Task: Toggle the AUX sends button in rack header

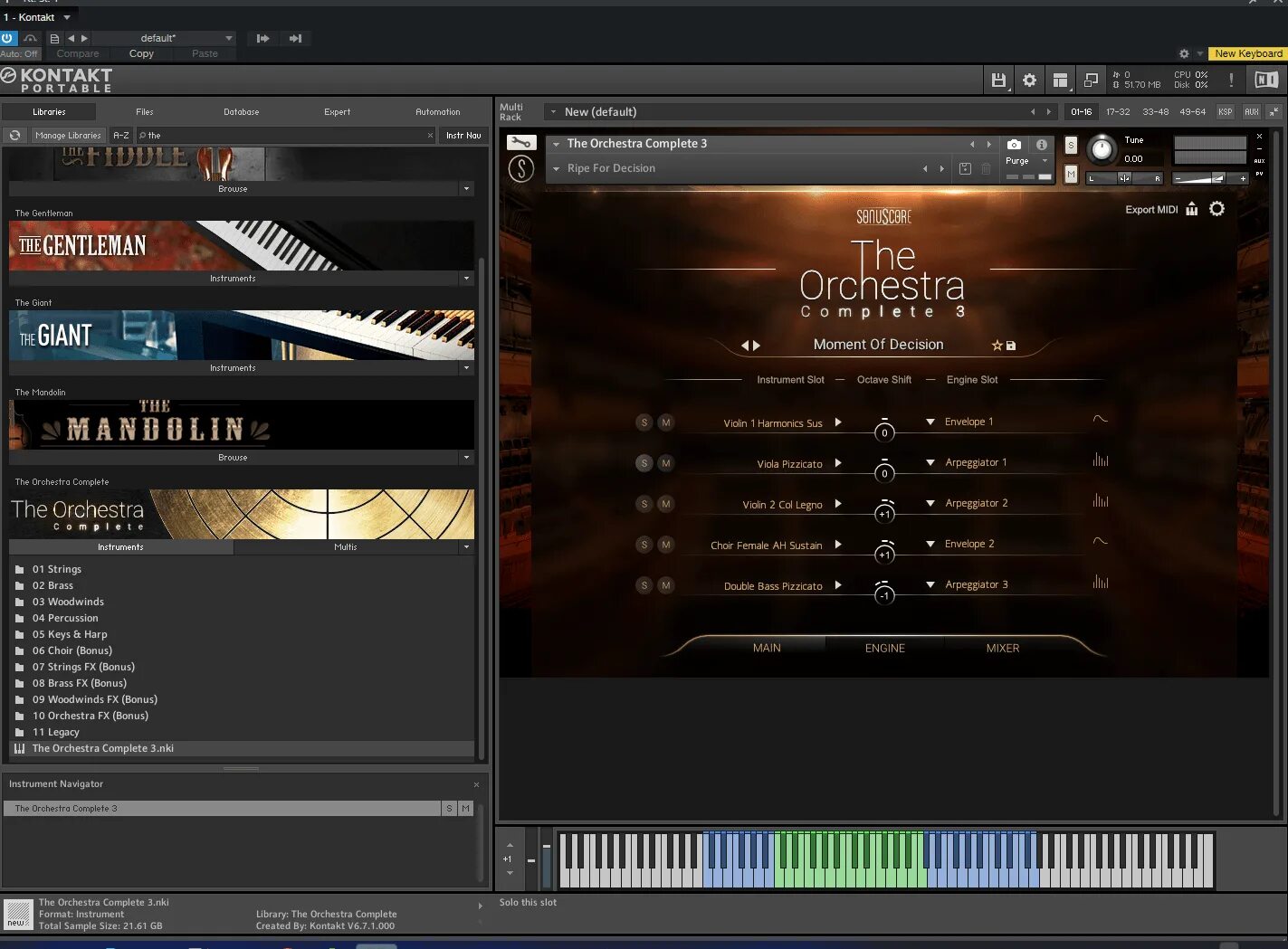Action: tap(1252, 111)
